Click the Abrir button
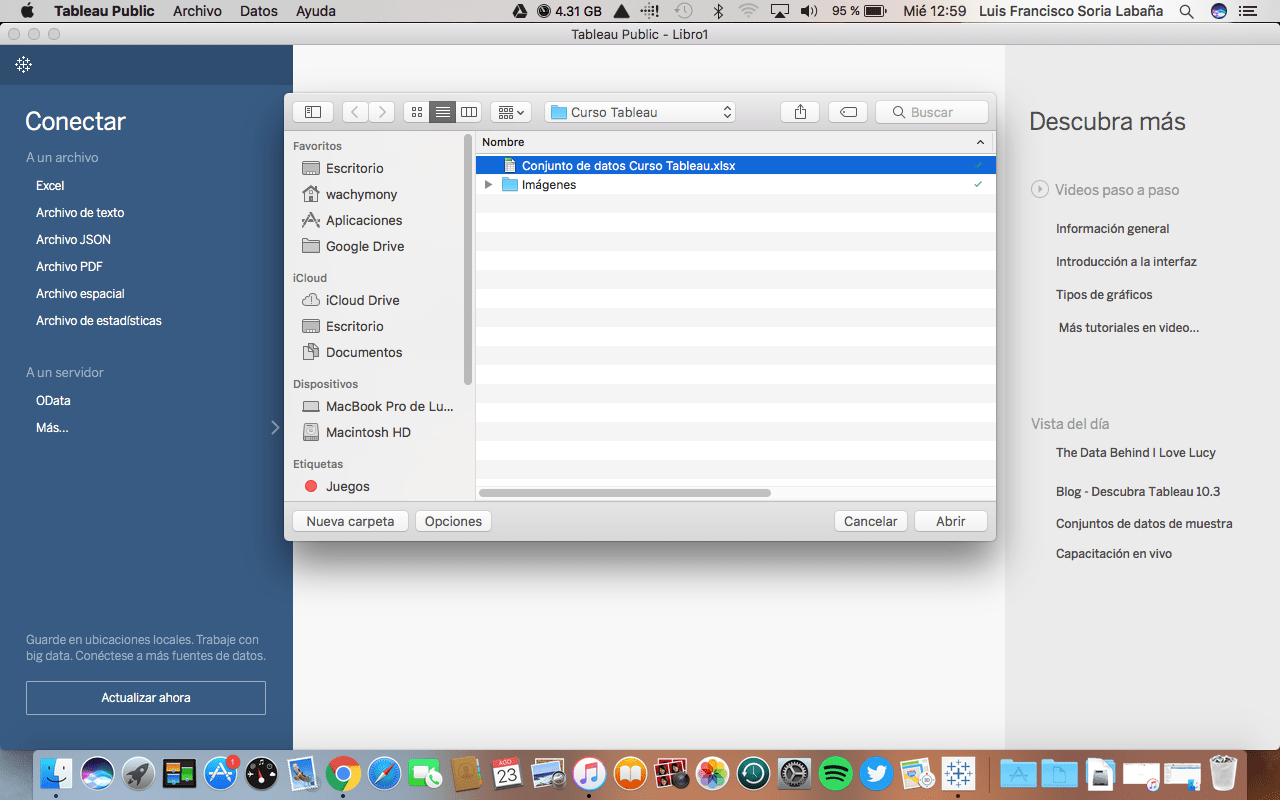 click(951, 521)
